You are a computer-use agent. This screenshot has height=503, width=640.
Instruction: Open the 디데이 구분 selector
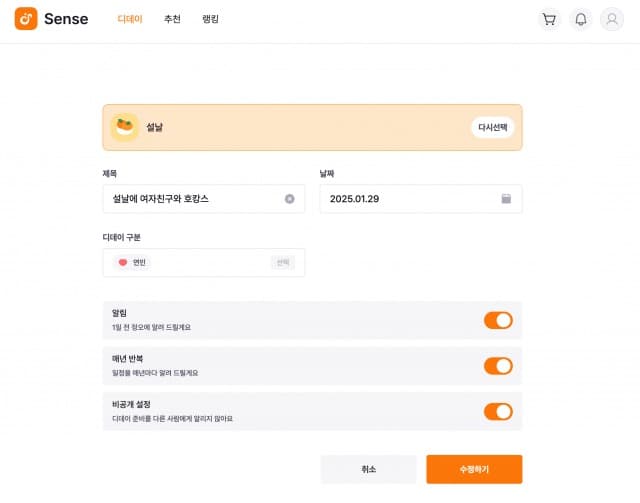[x=283, y=262]
